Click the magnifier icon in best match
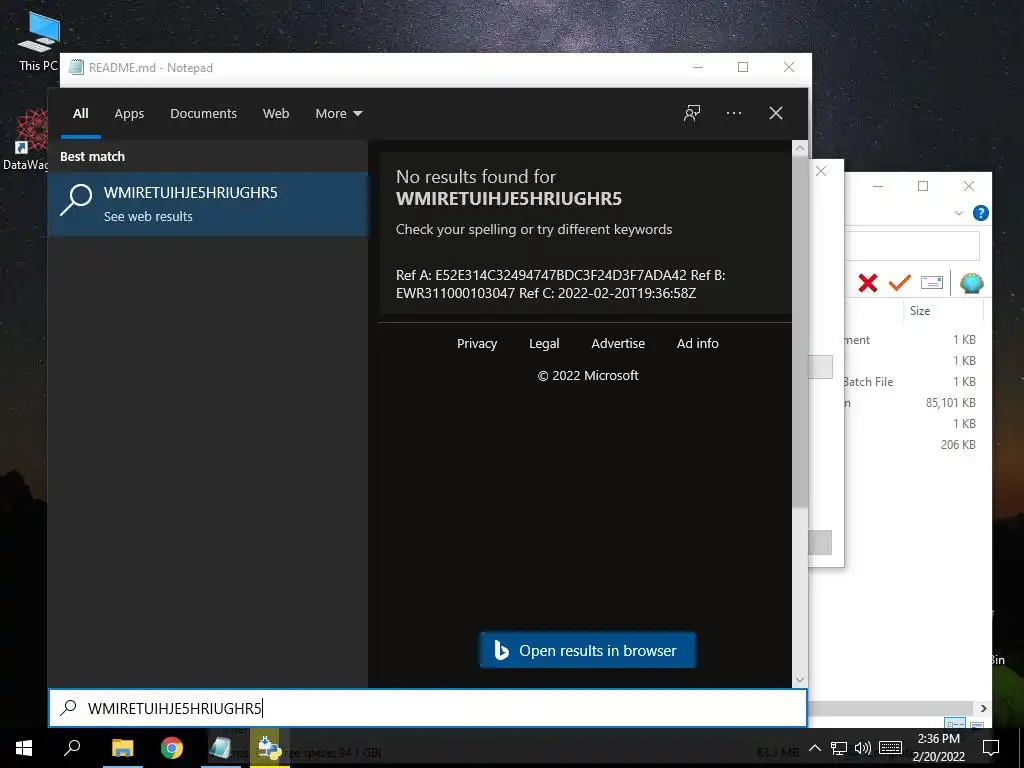 [76, 200]
